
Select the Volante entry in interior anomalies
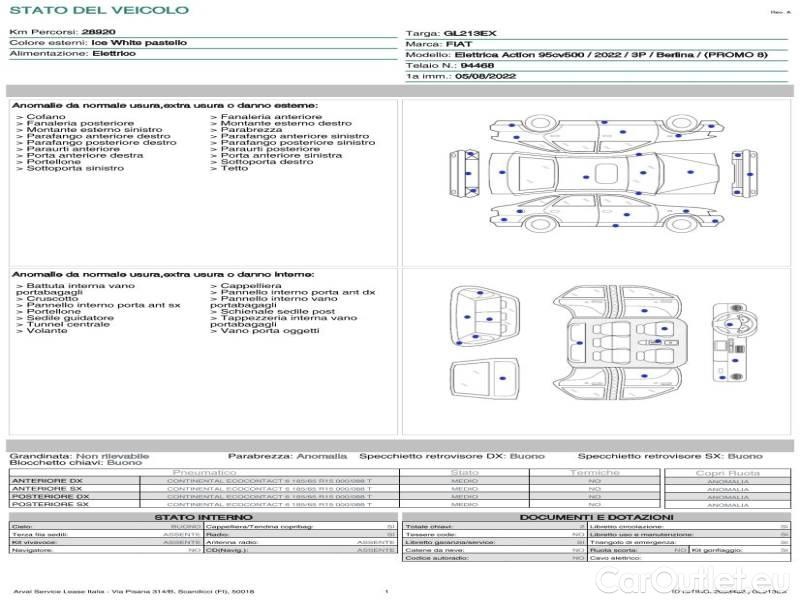coord(47,331)
